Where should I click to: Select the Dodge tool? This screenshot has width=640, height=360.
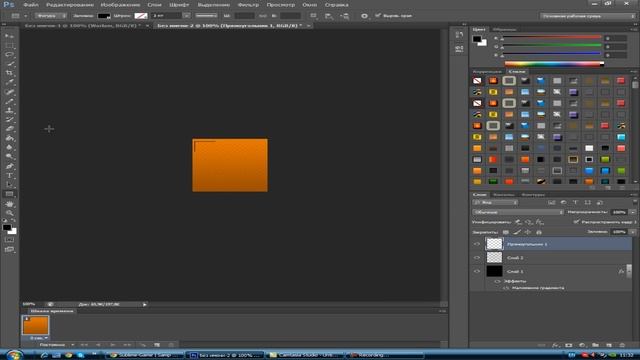point(9,157)
